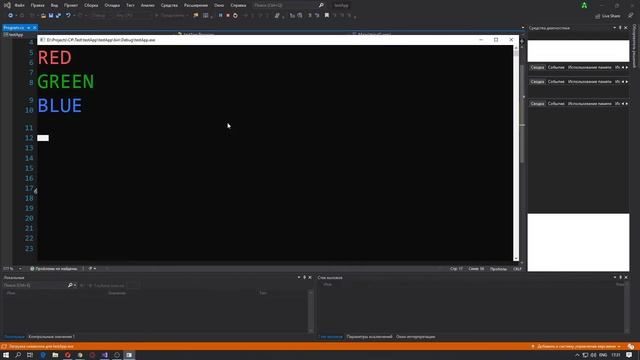Click the search icon in Locals panel
Screen dimensions: 640x360
coord(70,285)
